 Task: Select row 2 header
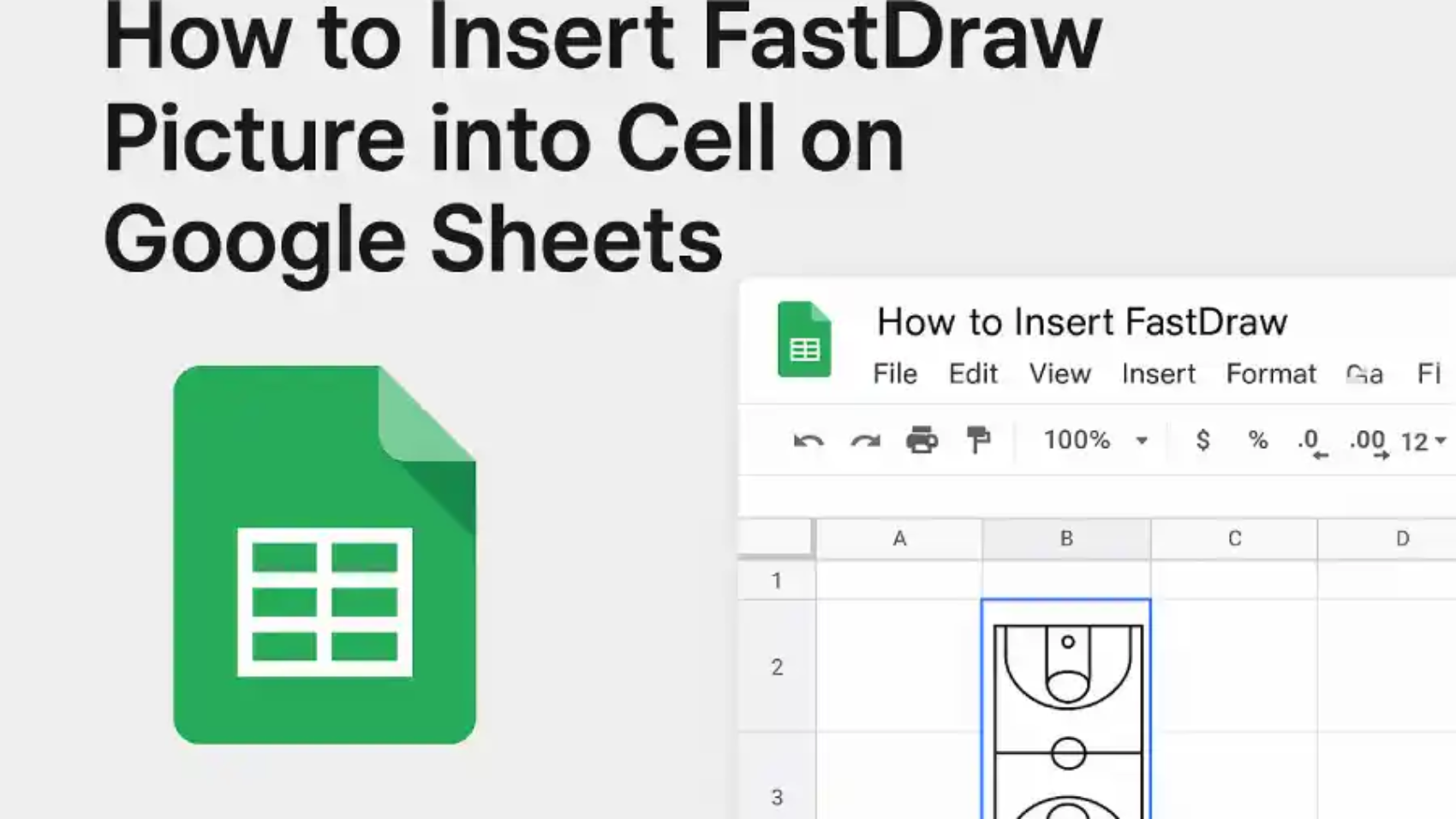[x=777, y=667]
